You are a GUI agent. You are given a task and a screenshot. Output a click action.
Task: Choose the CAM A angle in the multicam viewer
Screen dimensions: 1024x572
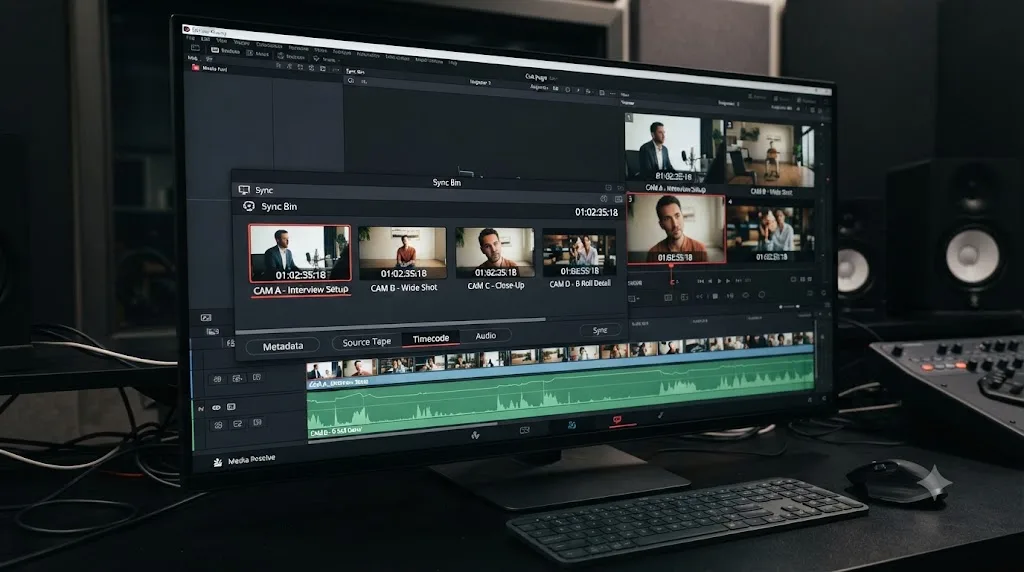click(x=674, y=148)
